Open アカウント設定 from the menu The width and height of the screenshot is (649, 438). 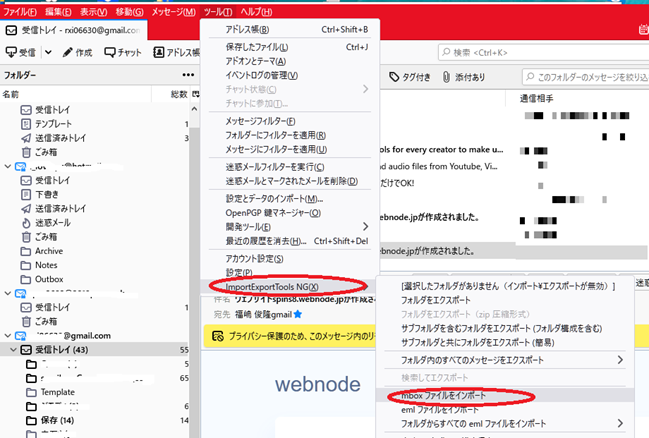[x=290, y=259]
